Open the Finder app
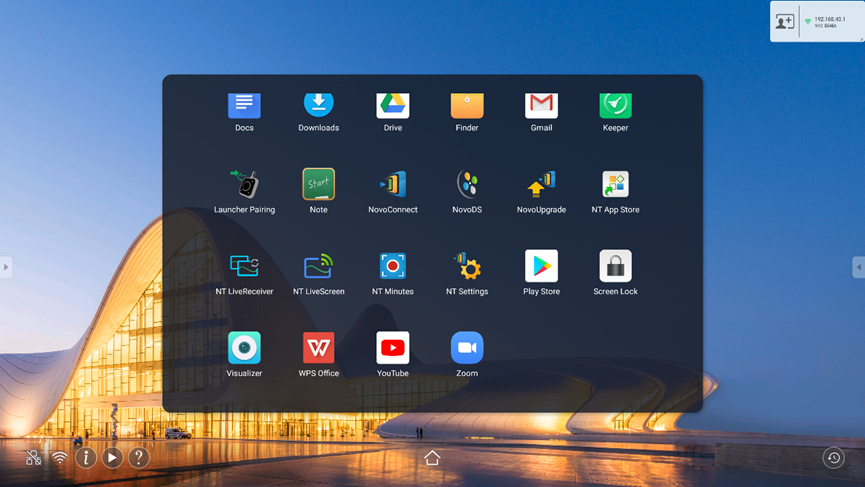Viewport: 865px width, 487px height. pyautogui.click(x=467, y=105)
